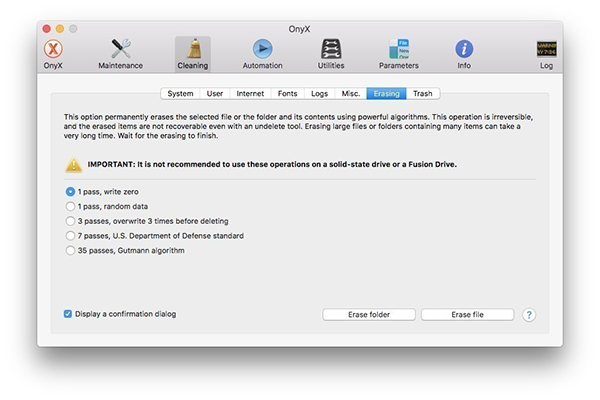This screenshot has width=600, height=400.
Task: Switch to the Trash tab
Action: tap(423, 94)
